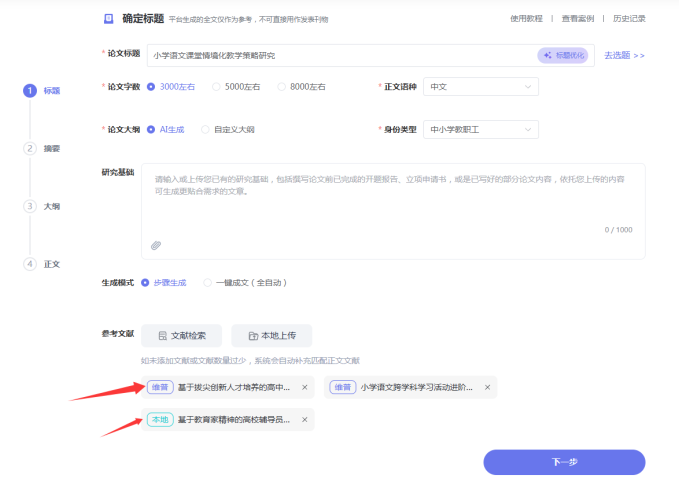This screenshot has height=496, width=679.
Task: Choose the AI生成 outline option
Action: click(x=165, y=130)
